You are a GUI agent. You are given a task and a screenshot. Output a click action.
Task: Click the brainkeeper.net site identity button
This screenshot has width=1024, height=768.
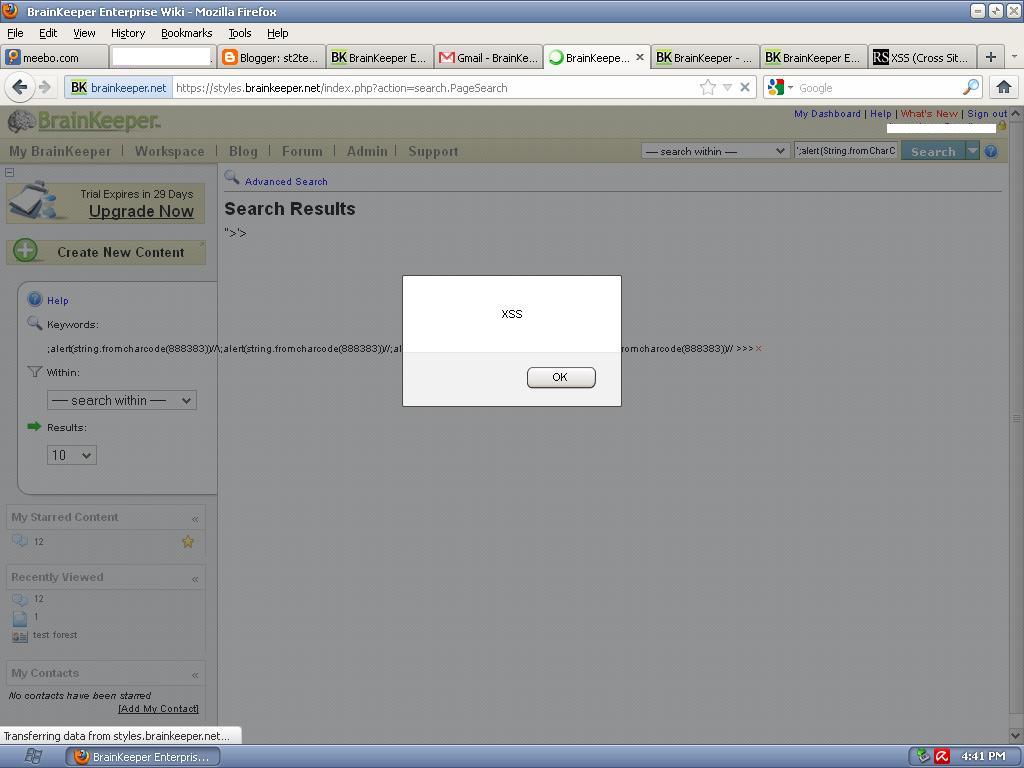click(118, 88)
